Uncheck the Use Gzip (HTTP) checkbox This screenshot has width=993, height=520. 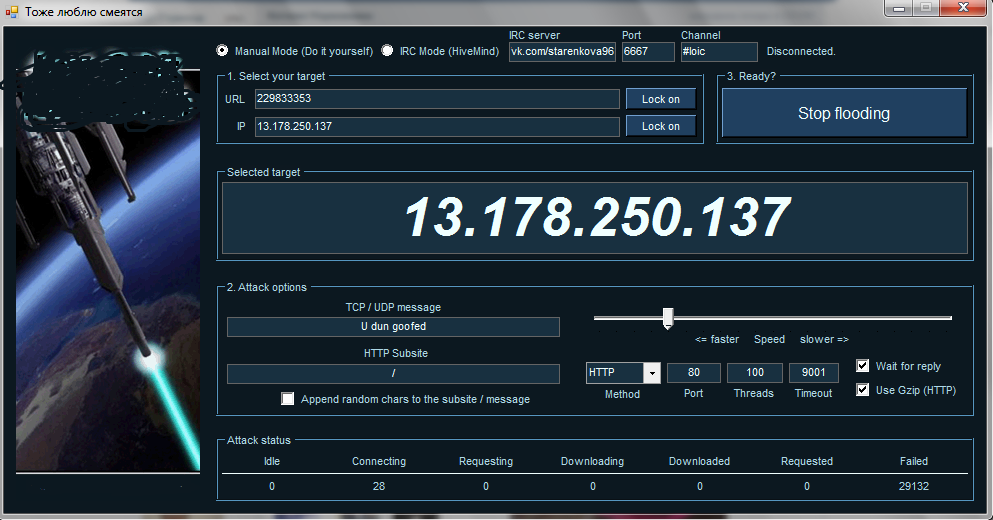(863, 390)
